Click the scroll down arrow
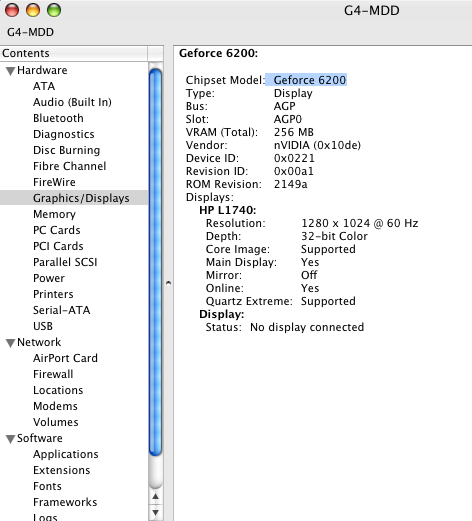Image resolution: width=472 pixels, height=521 pixels. click(156, 513)
